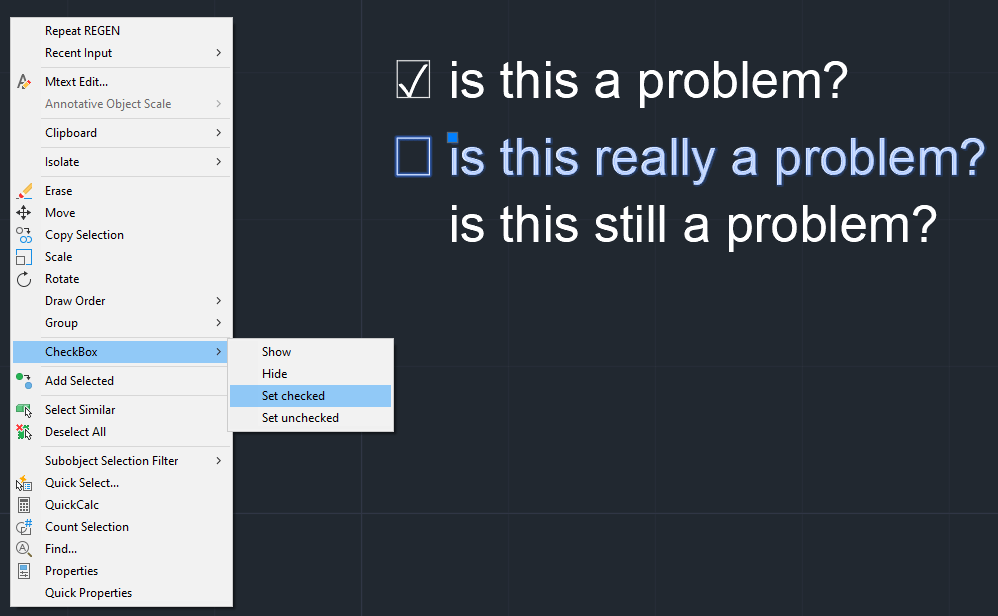This screenshot has height=616, width=998.
Task: Click the Scale tool icon
Action: 24,256
